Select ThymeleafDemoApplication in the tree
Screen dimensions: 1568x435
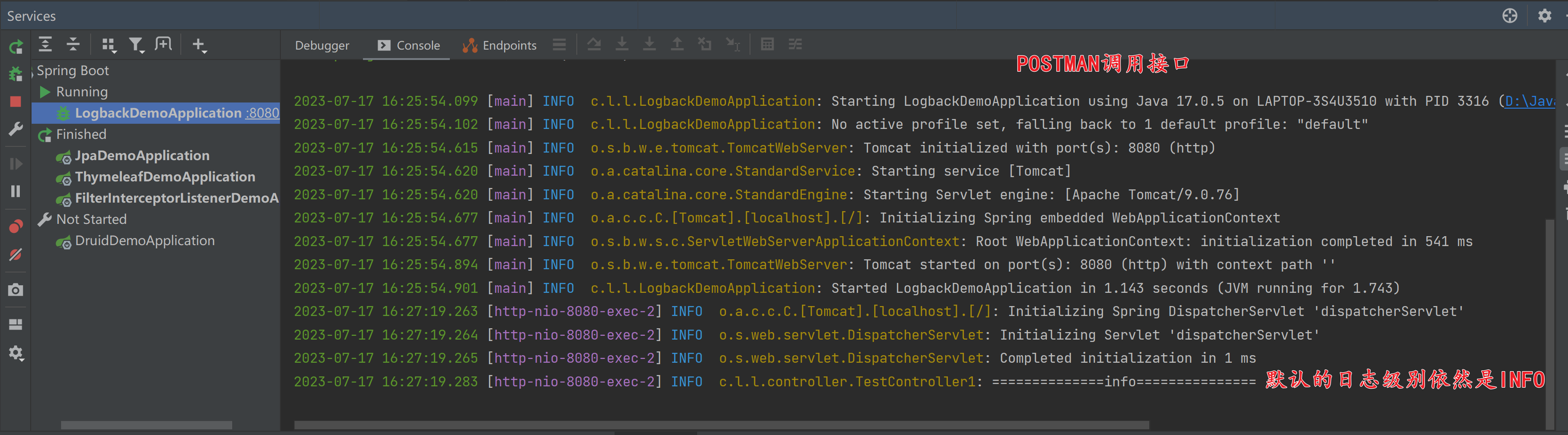pyautogui.click(x=165, y=177)
